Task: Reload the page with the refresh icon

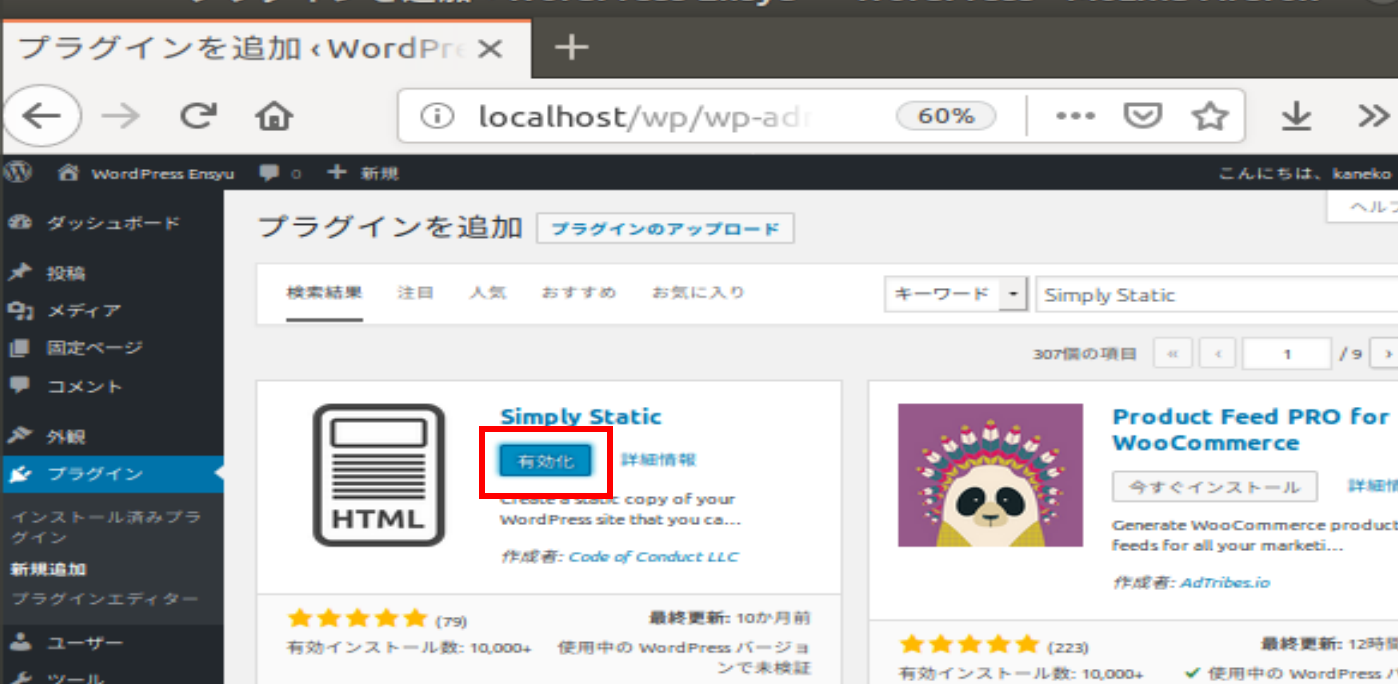Action: point(198,117)
